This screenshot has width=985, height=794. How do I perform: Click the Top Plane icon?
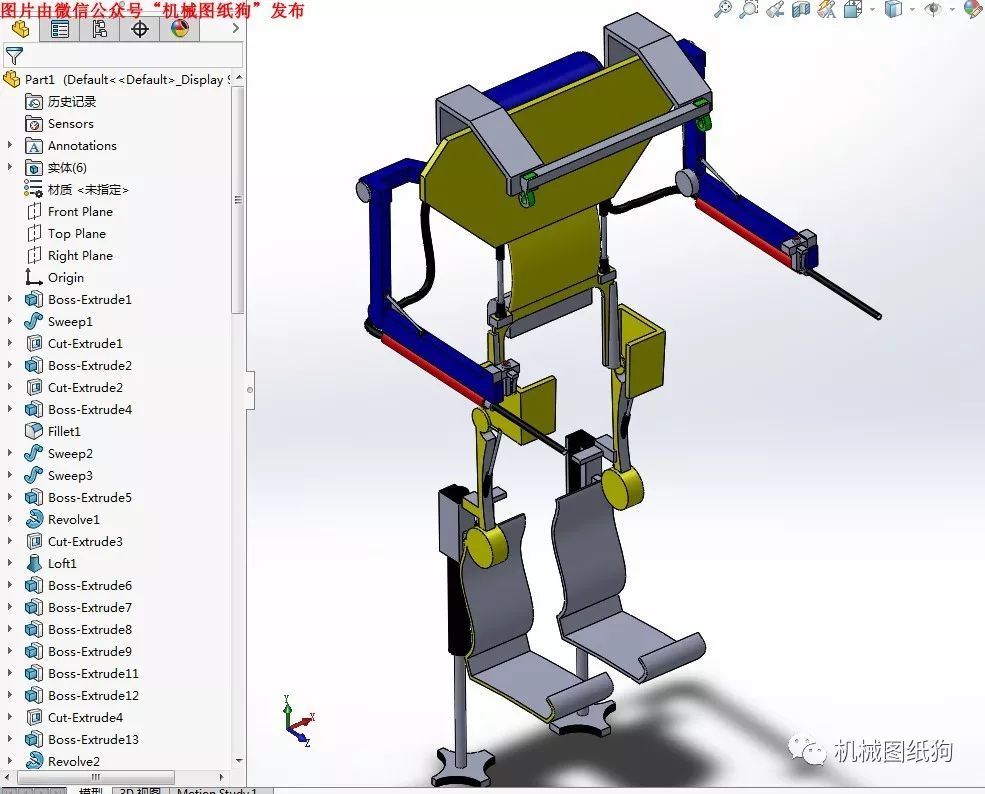click(x=33, y=234)
